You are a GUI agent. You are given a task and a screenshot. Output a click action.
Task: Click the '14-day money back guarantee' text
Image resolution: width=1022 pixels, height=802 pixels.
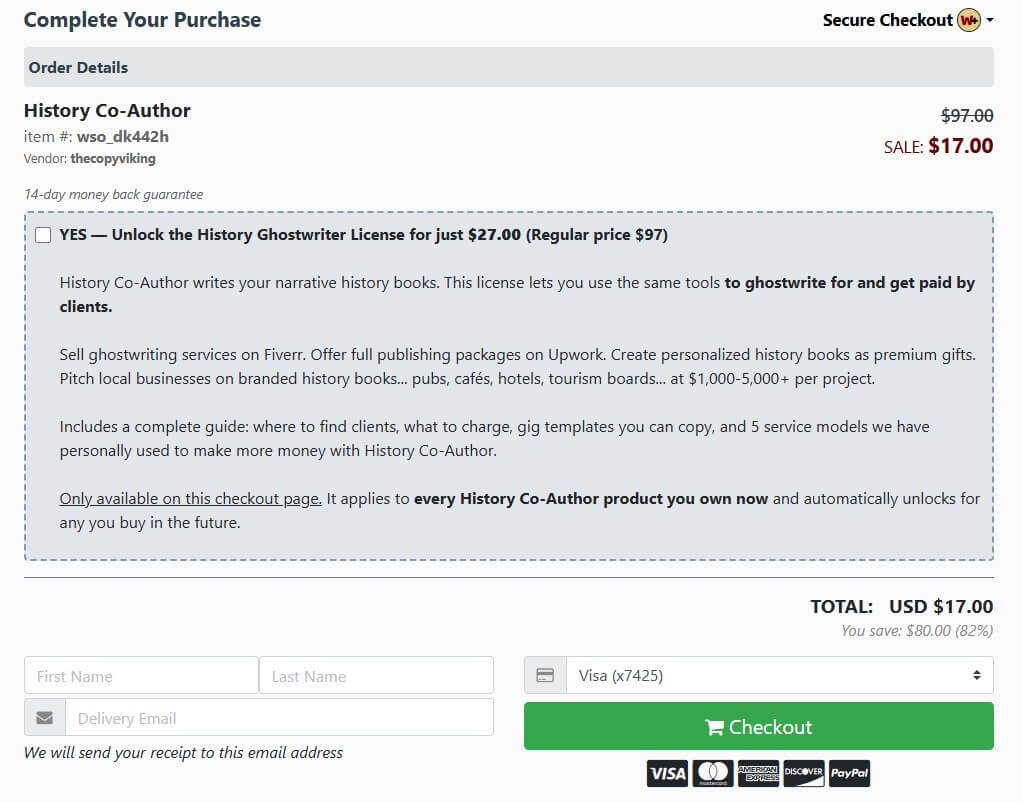pos(113,194)
